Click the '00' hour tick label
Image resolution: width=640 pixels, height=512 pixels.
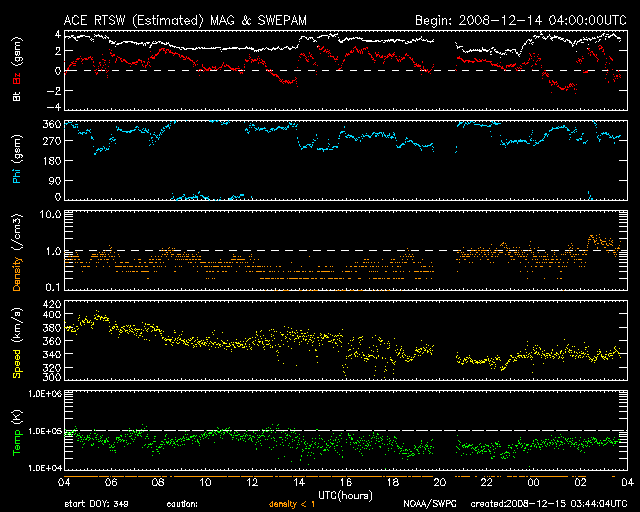point(533,483)
